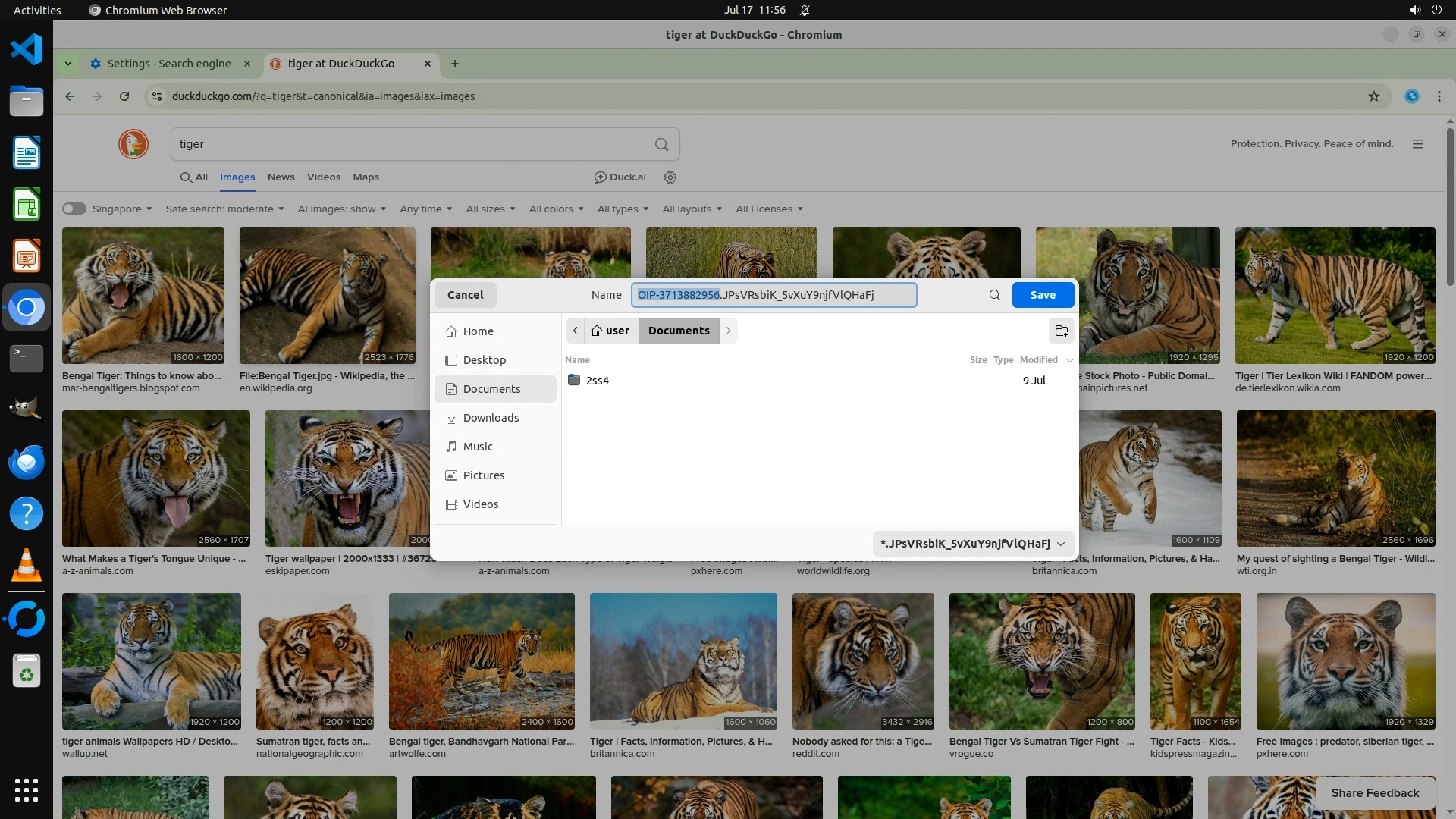Open DuckDuckGo search settings gear
This screenshot has height=819, width=1456.
pyautogui.click(x=670, y=177)
